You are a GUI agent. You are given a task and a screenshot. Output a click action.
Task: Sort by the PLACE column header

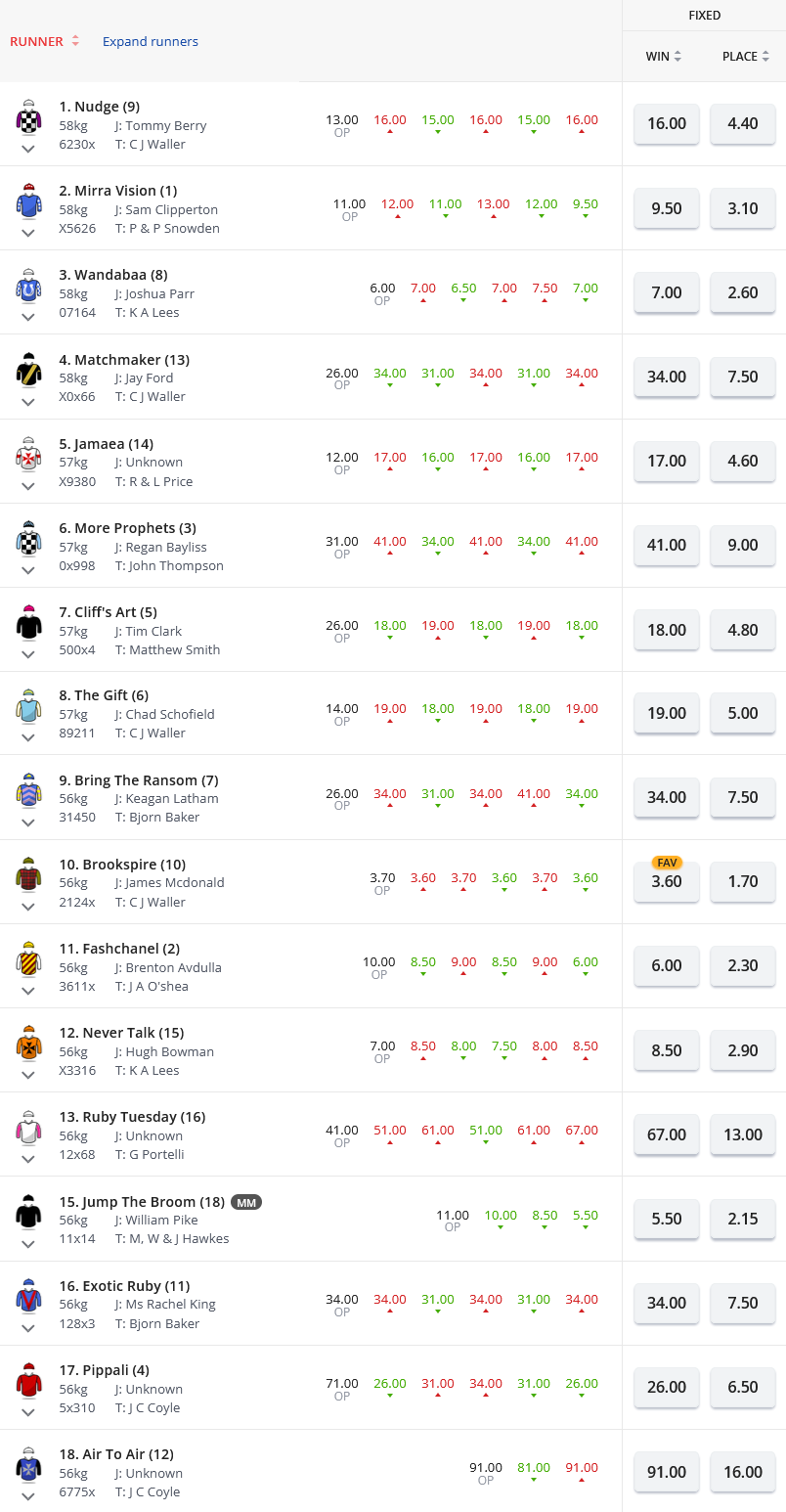[x=746, y=57]
